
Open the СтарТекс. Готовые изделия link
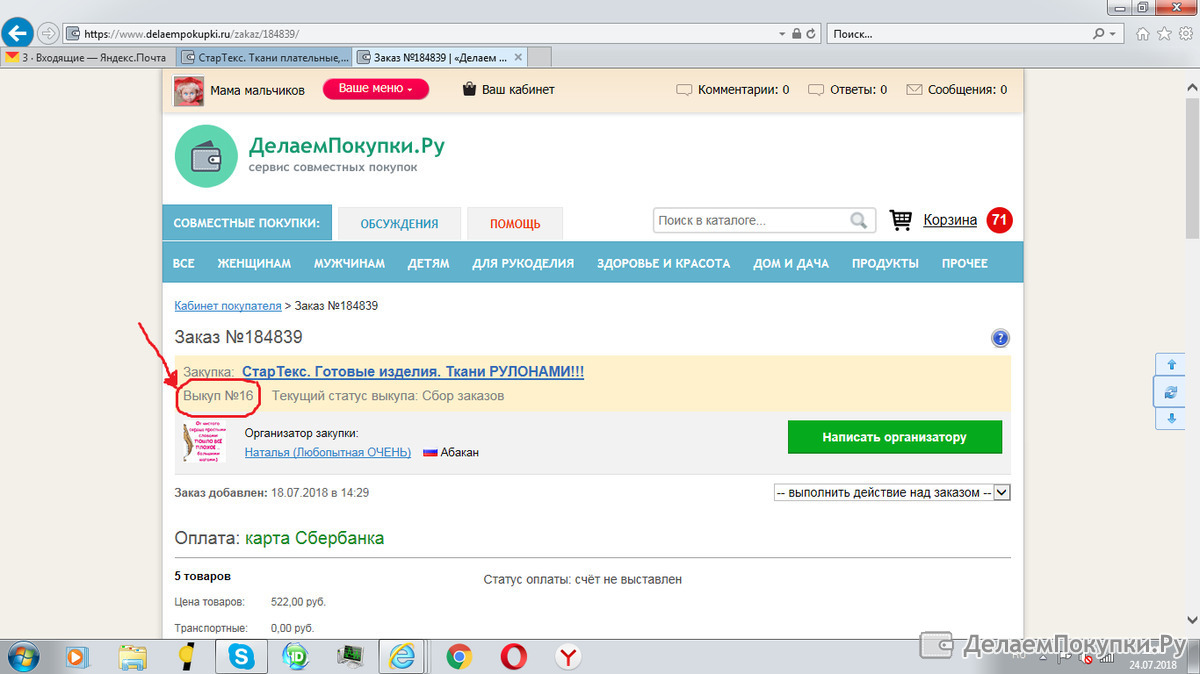point(413,371)
